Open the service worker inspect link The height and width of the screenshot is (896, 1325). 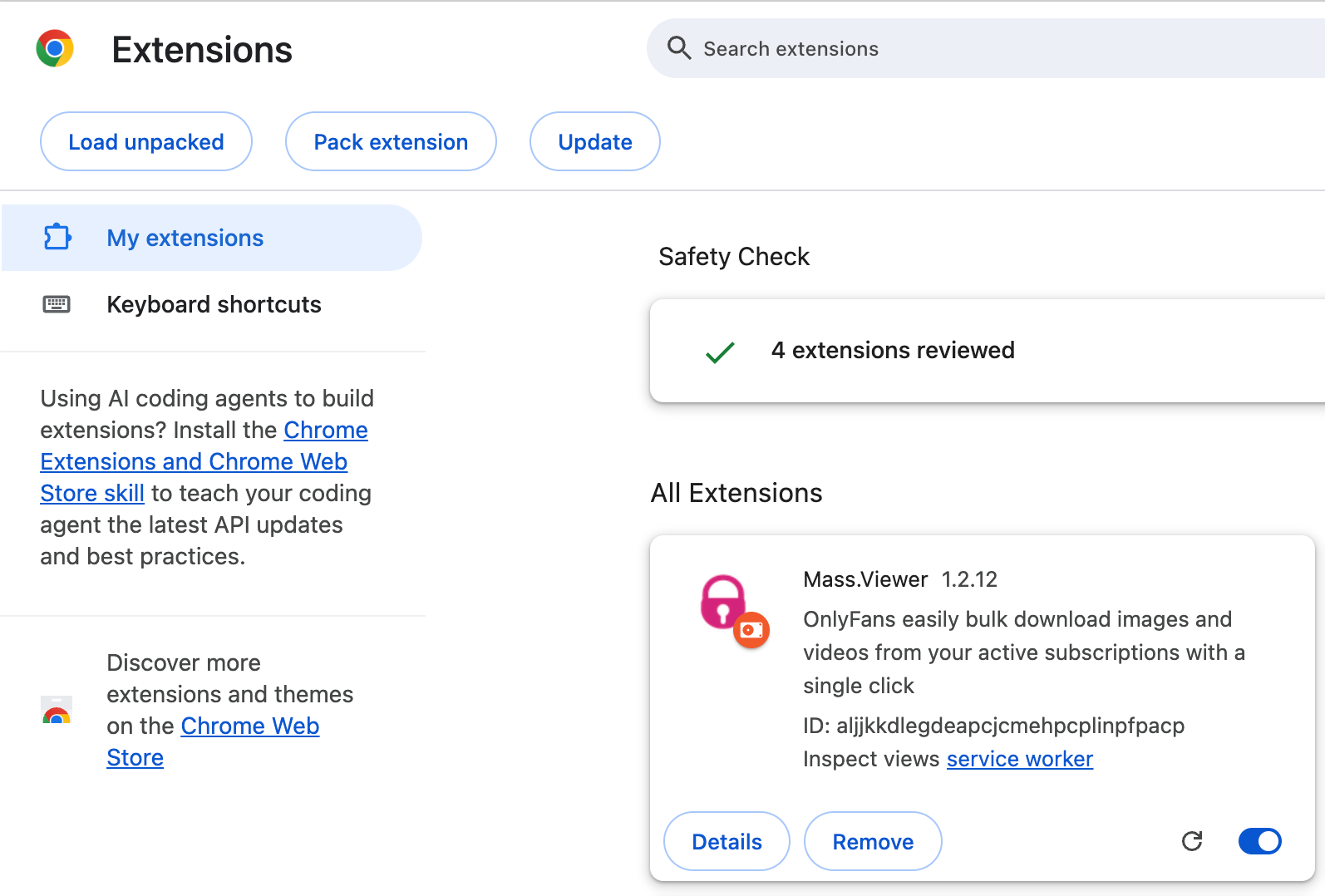coord(1020,759)
